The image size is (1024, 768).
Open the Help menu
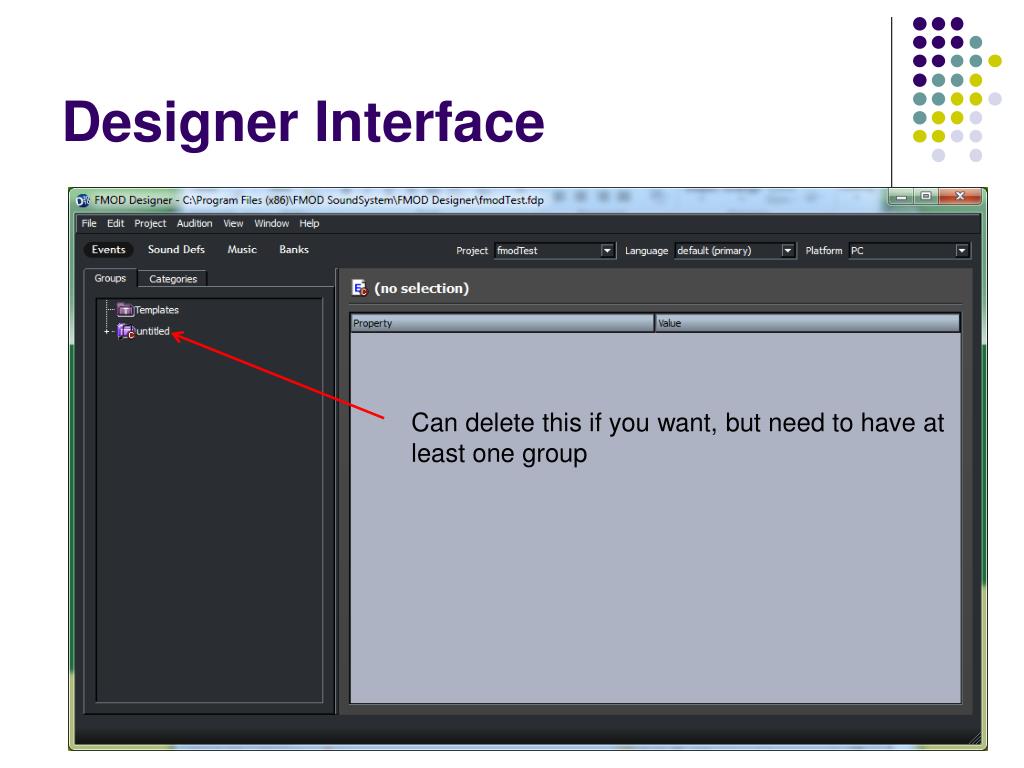[310, 223]
